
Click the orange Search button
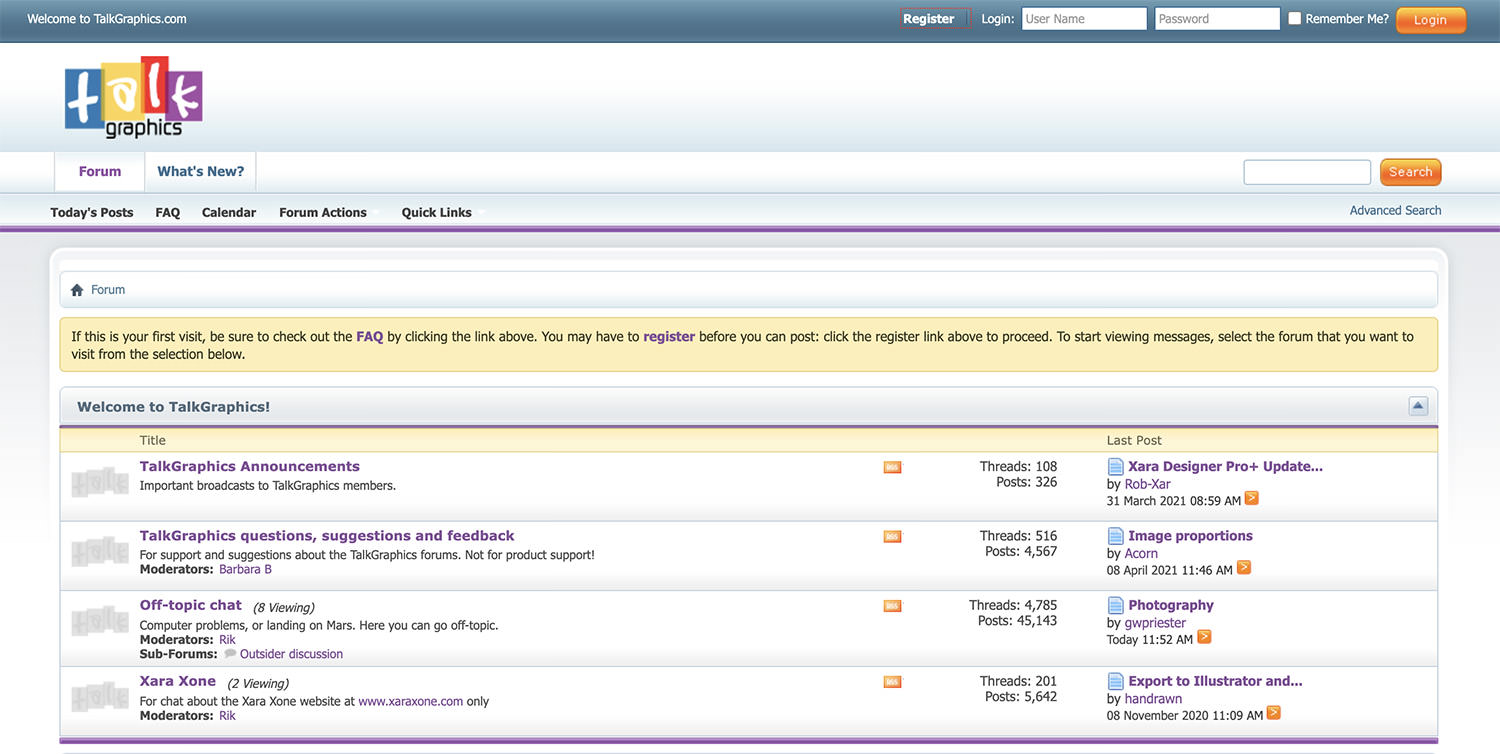(x=1410, y=172)
